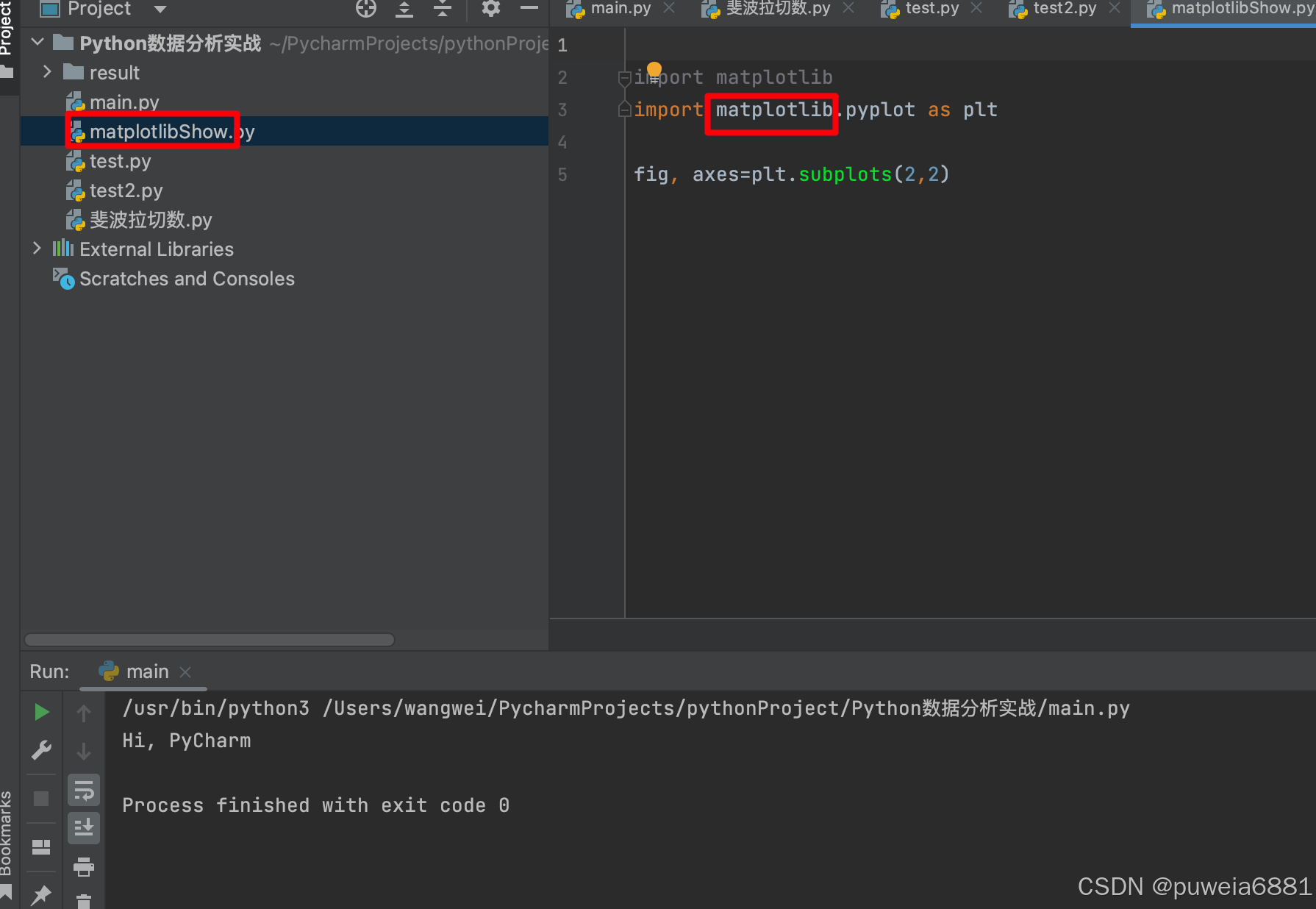Print console output via printer icon
Viewport: 1316px width, 909px height.
[83, 866]
